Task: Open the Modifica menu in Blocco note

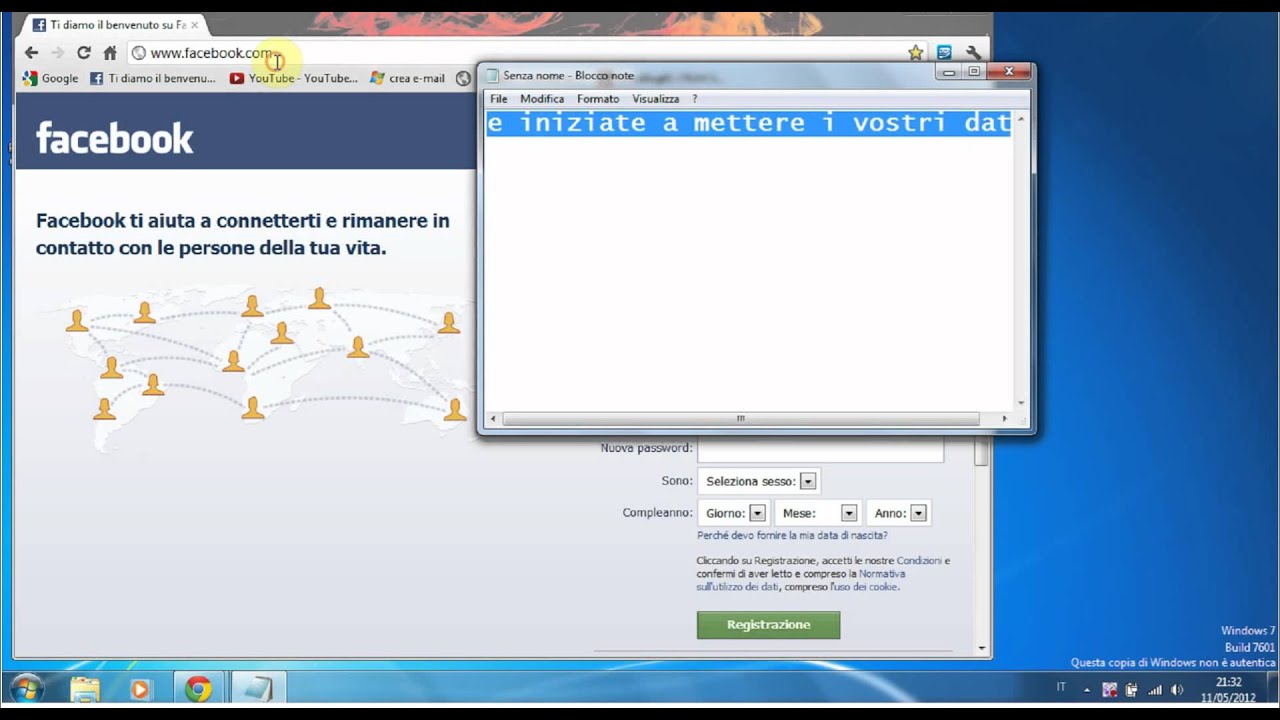Action: click(x=542, y=99)
